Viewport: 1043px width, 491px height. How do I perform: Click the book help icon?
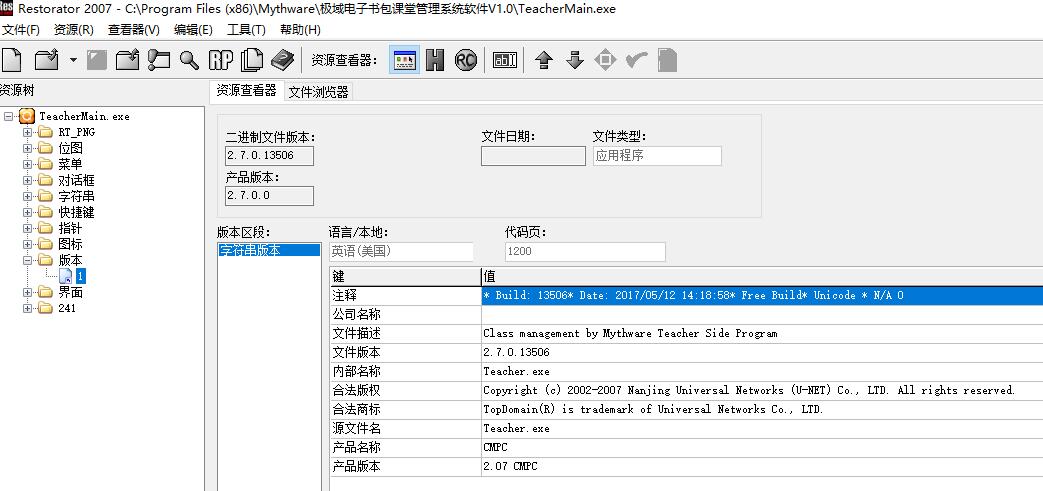point(283,60)
